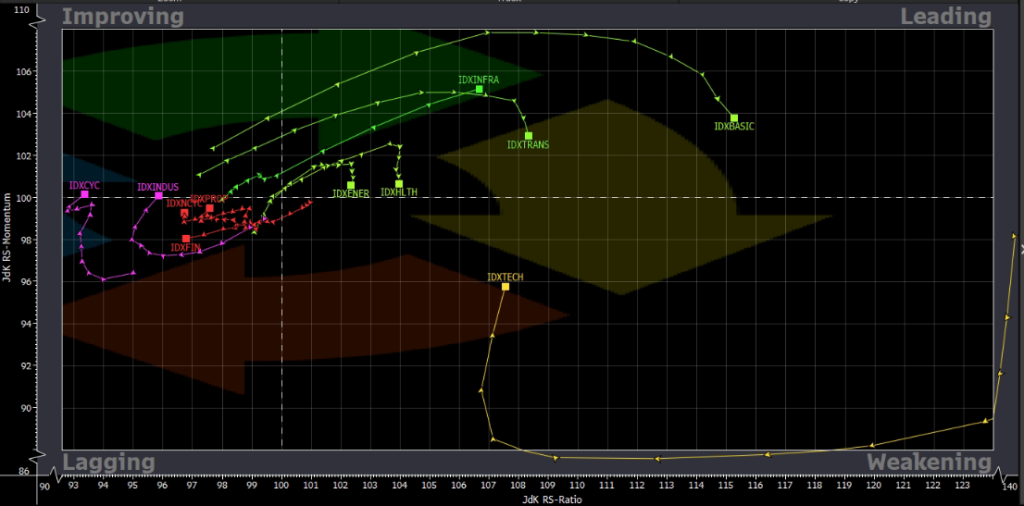This screenshot has width=1024, height=506.
Task: Select the IDXENER square marker
Action: [351, 185]
